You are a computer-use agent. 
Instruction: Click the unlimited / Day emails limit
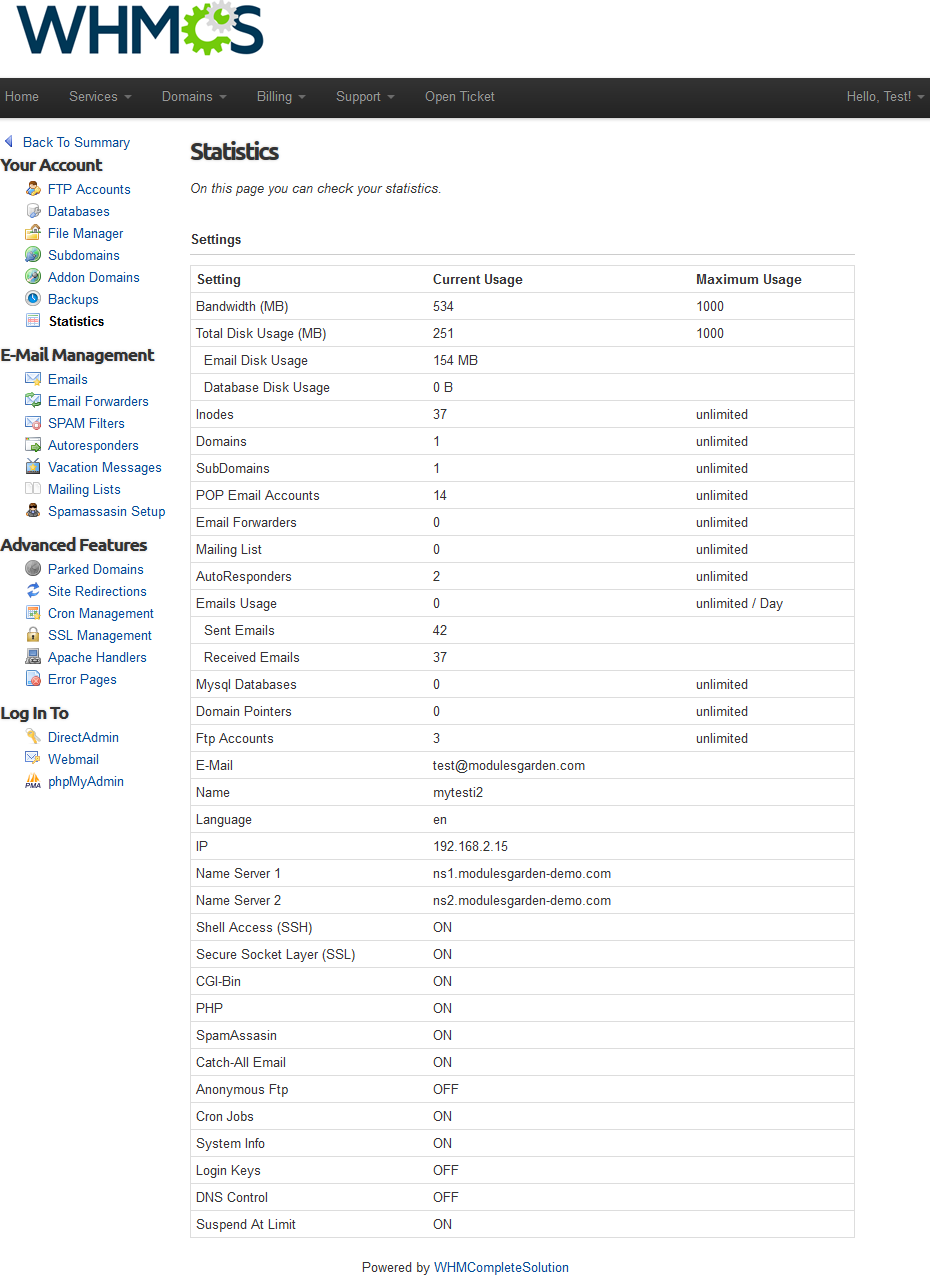[739, 603]
